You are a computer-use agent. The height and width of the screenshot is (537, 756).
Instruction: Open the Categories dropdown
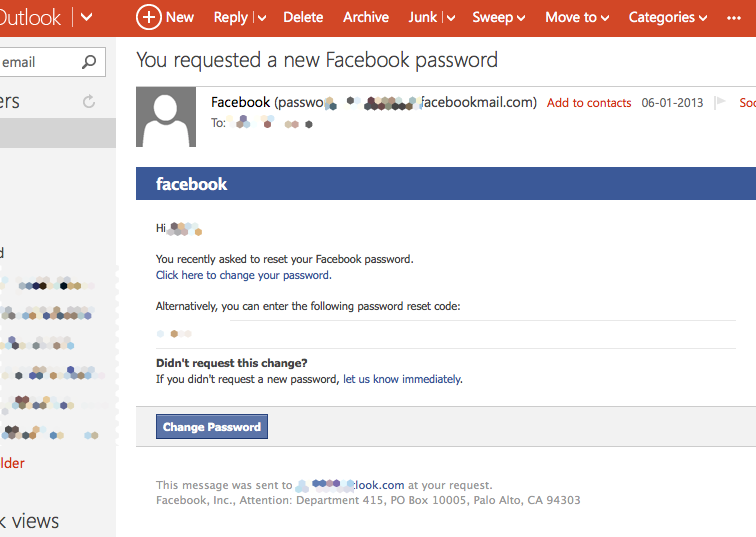tap(668, 17)
